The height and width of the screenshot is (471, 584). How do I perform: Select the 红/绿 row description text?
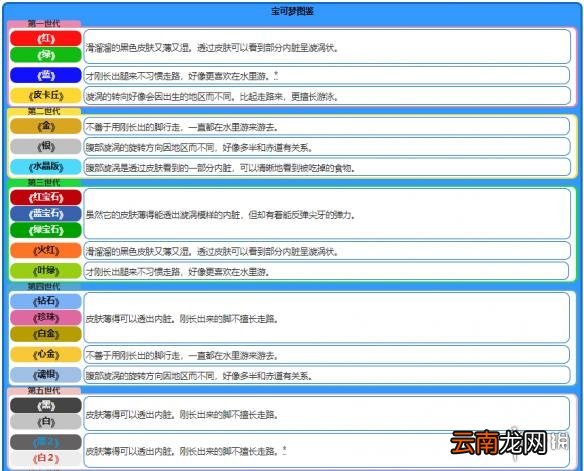(x=212, y=48)
